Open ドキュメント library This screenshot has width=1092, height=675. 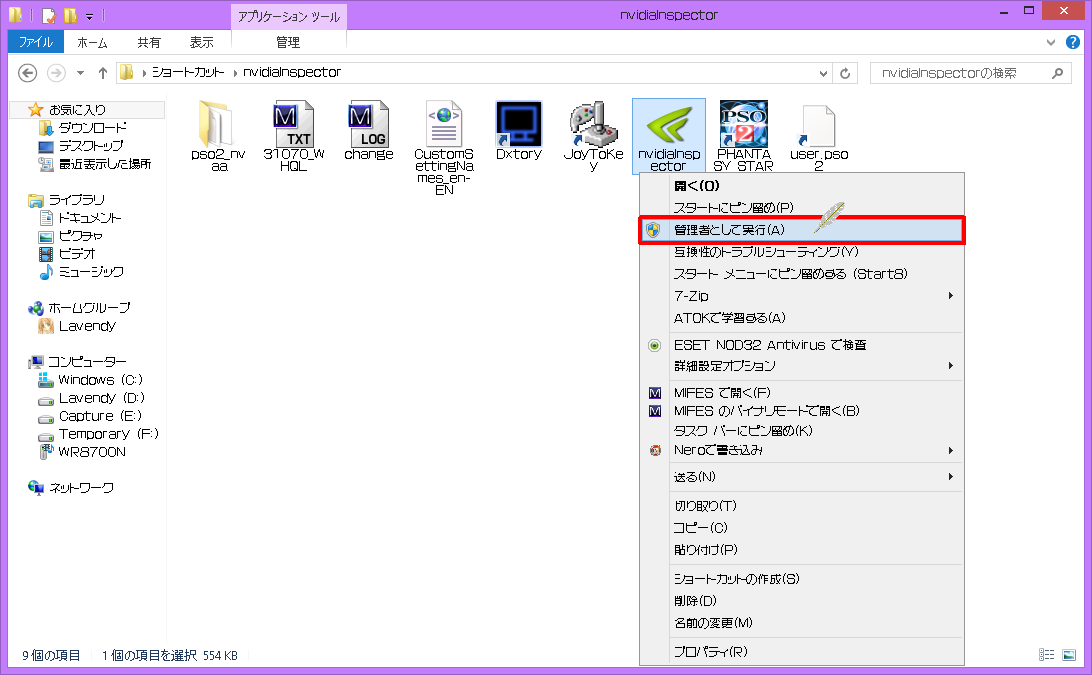[89, 218]
